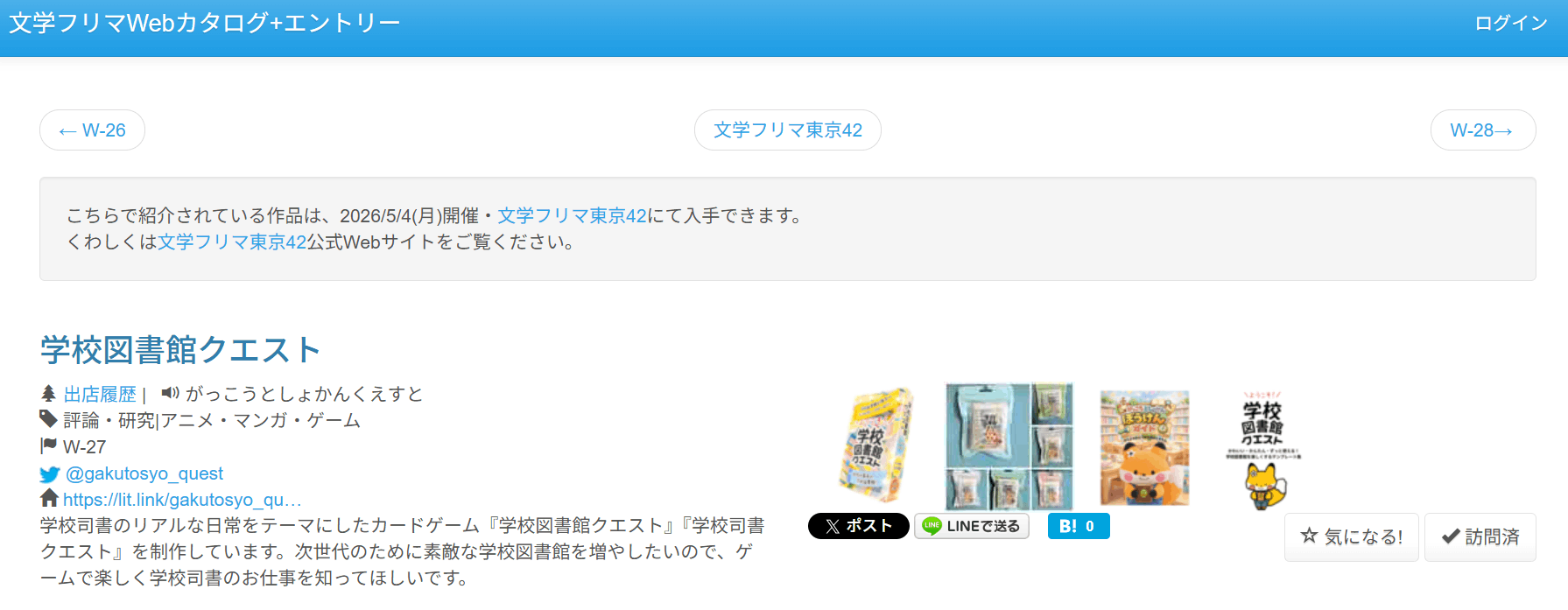Go to next booth W-28

[1482, 130]
